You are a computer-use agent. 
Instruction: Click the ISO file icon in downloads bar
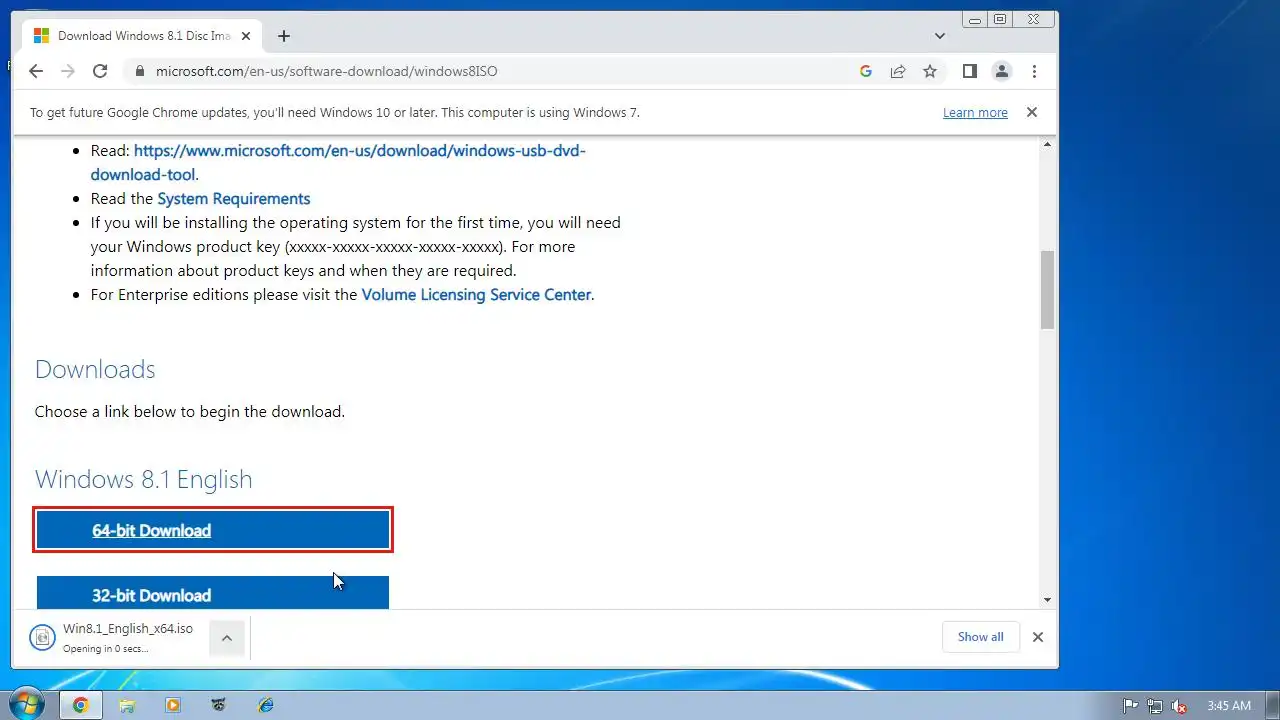point(42,637)
